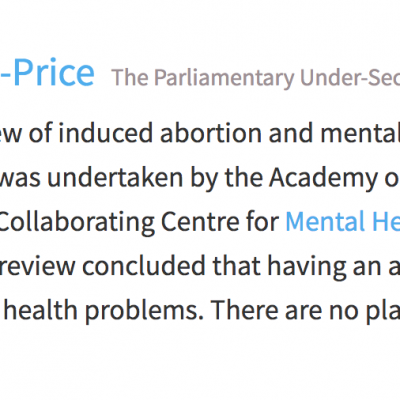Screen dimensions: 400x400
Task: Click the grey Parliamentary Under-Secretary title text
Action: pyautogui.click(x=256, y=78)
